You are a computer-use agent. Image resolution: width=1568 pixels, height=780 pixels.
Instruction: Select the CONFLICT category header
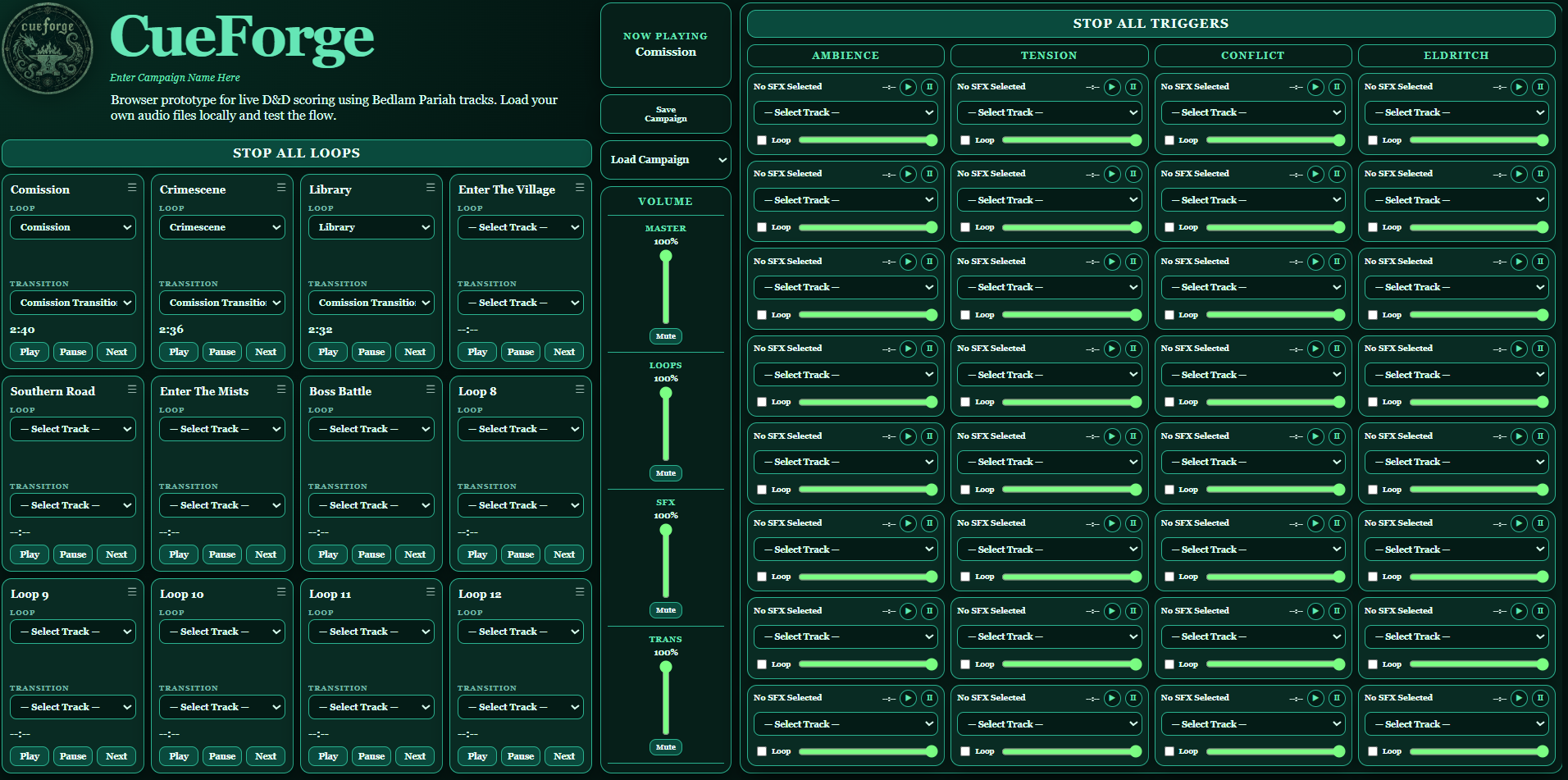tap(1253, 56)
